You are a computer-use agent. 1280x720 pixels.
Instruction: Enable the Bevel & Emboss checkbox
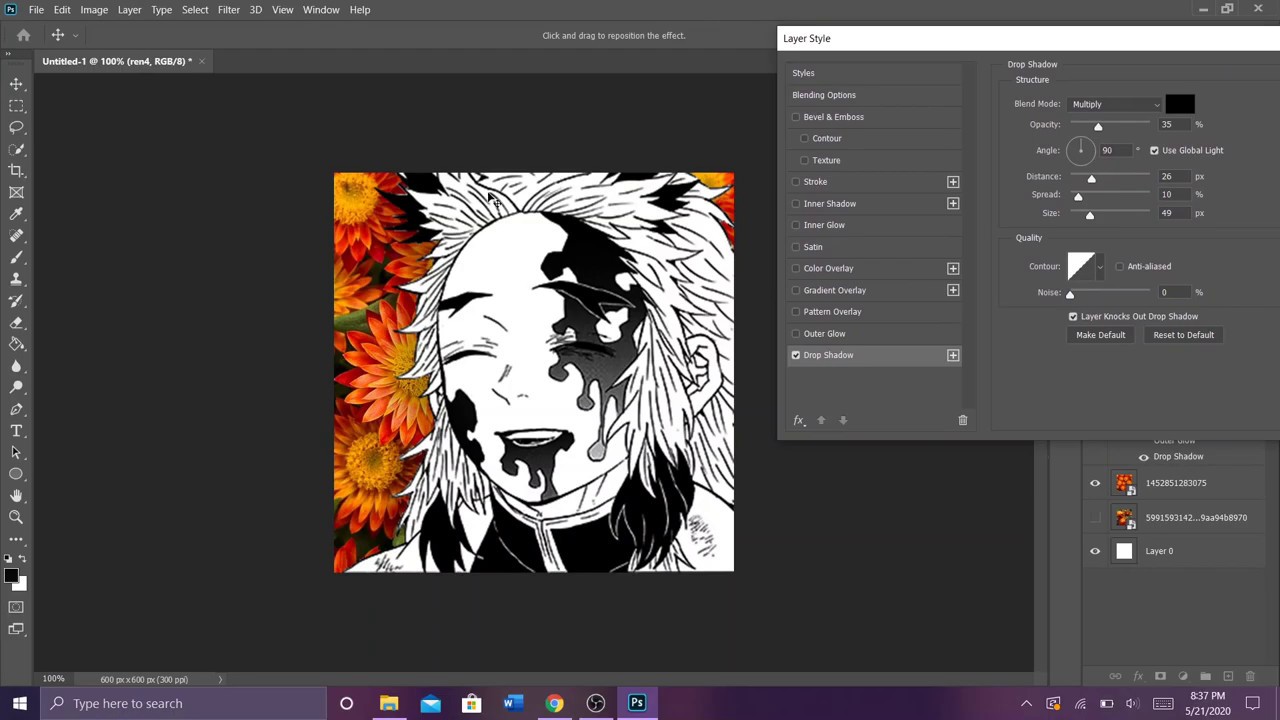tap(796, 117)
